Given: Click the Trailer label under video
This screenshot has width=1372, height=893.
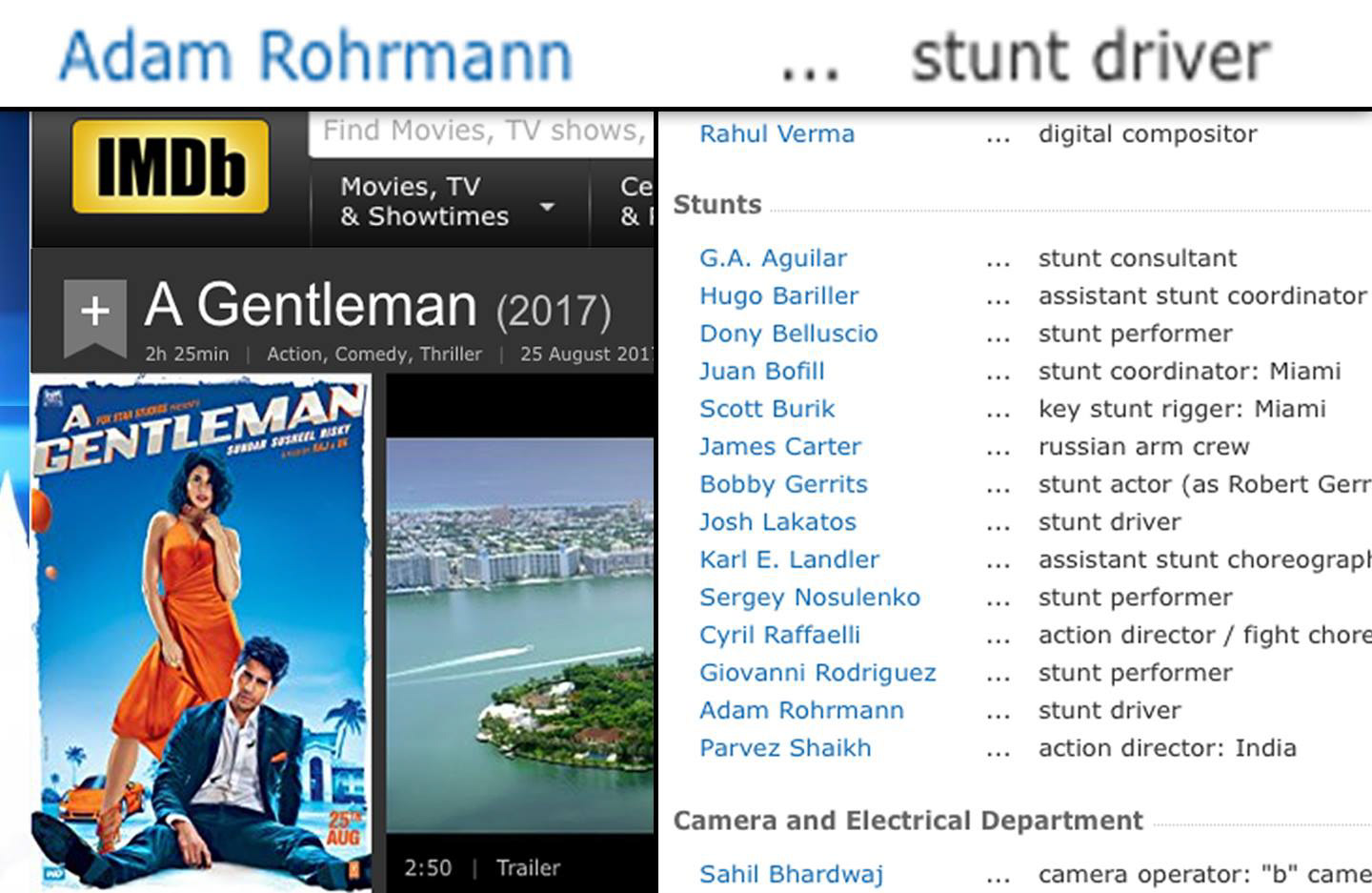Looking at the screenshot, I should tap(528, 867).
